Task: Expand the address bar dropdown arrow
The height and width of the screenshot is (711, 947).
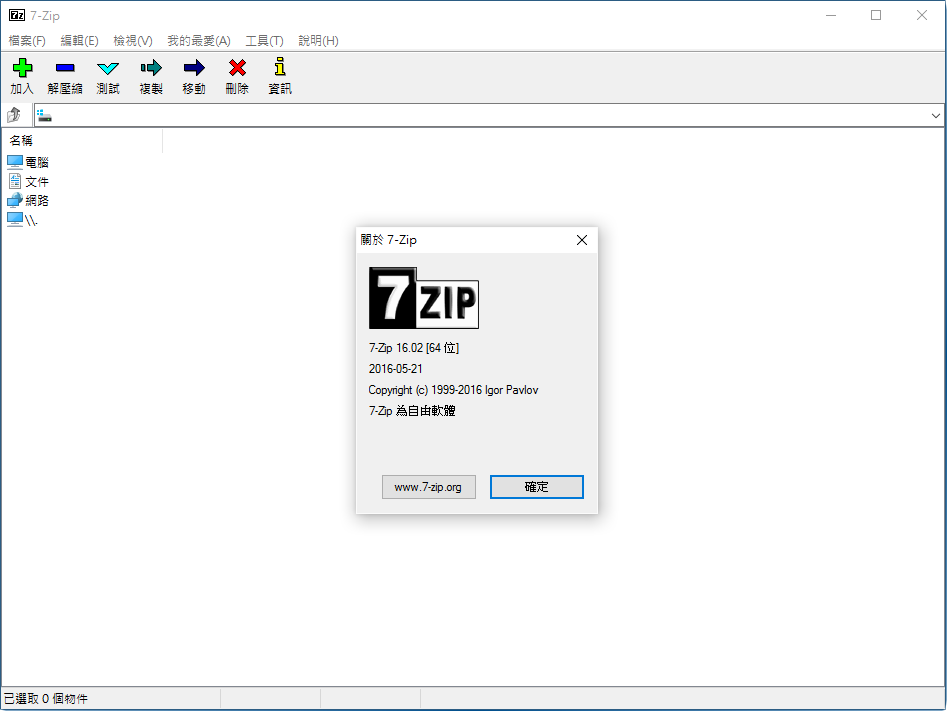Action: 936,116
